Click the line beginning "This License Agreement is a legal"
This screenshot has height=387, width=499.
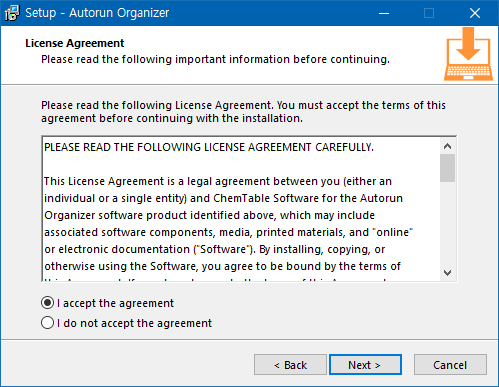tap(218, 181)
